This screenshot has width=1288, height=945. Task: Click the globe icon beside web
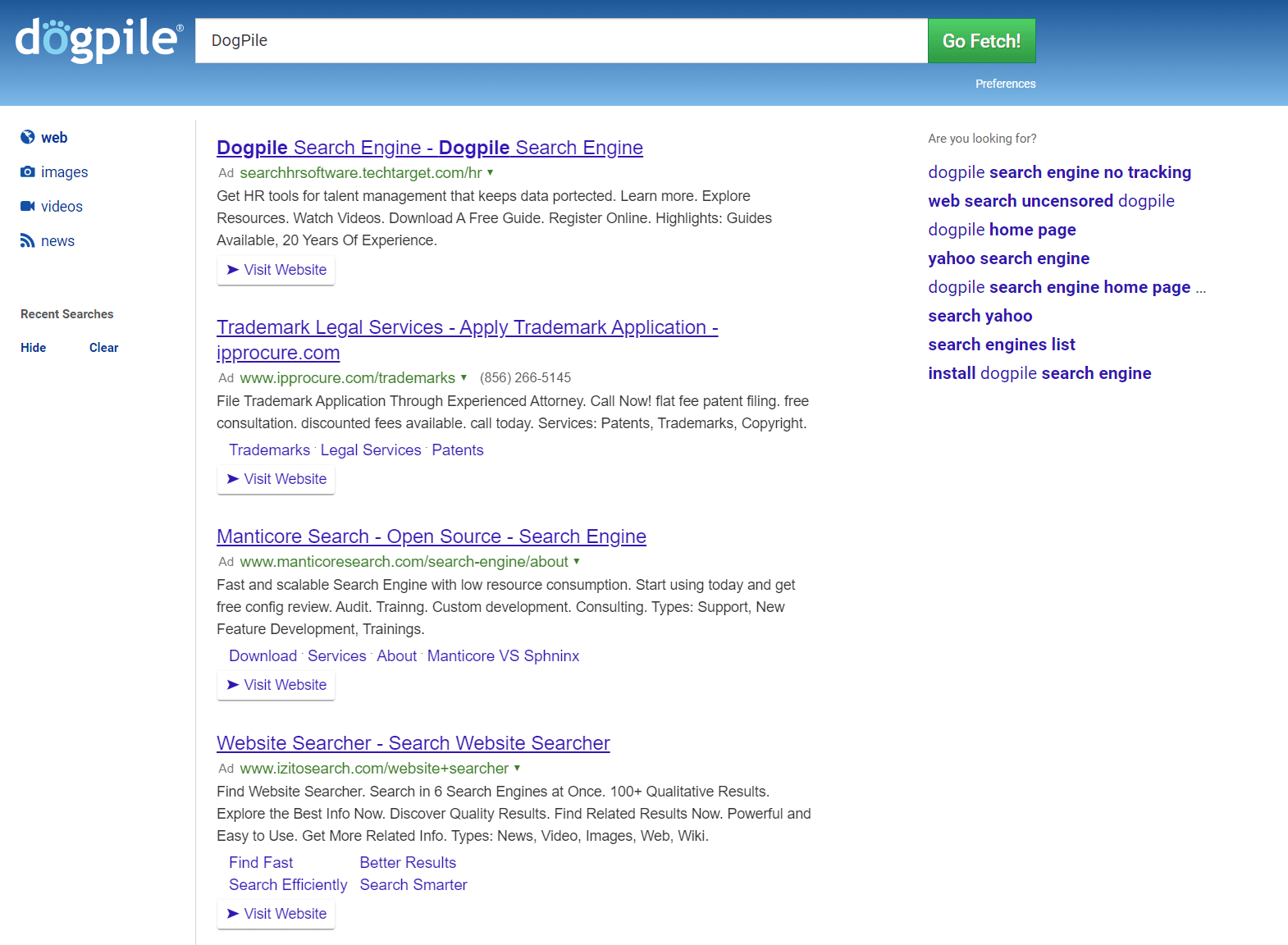point(28,137)
